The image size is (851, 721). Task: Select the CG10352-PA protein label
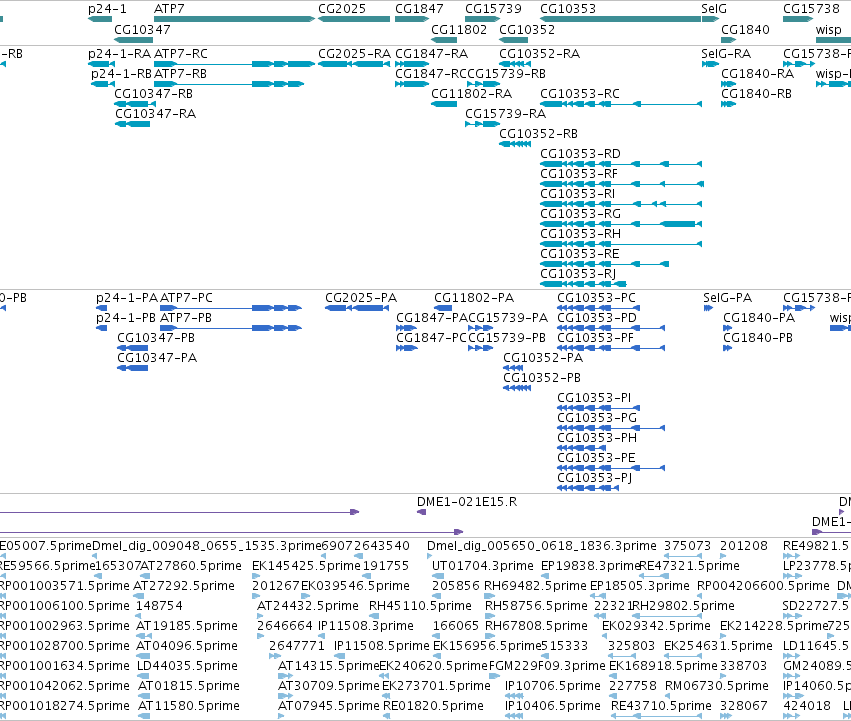click(x=543, y=358)
